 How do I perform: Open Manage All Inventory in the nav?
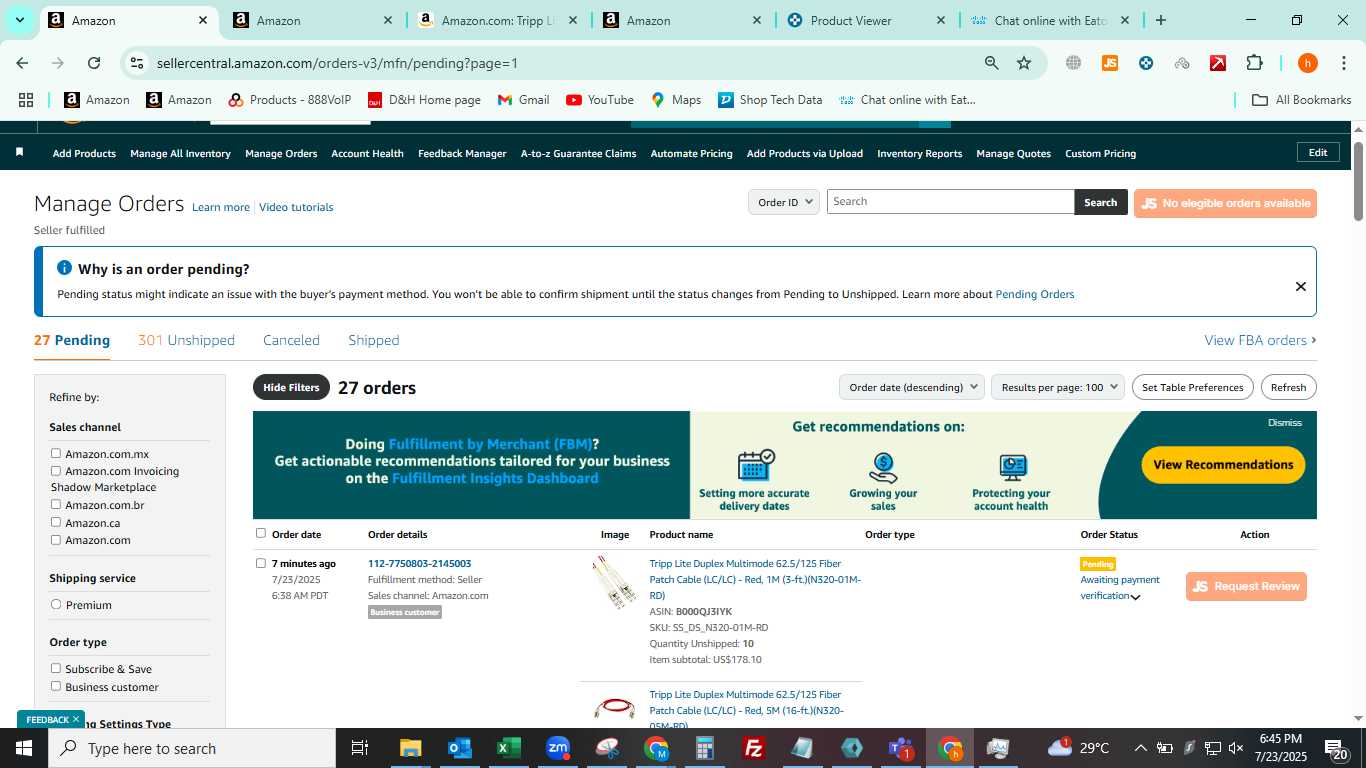pos(180,153)
